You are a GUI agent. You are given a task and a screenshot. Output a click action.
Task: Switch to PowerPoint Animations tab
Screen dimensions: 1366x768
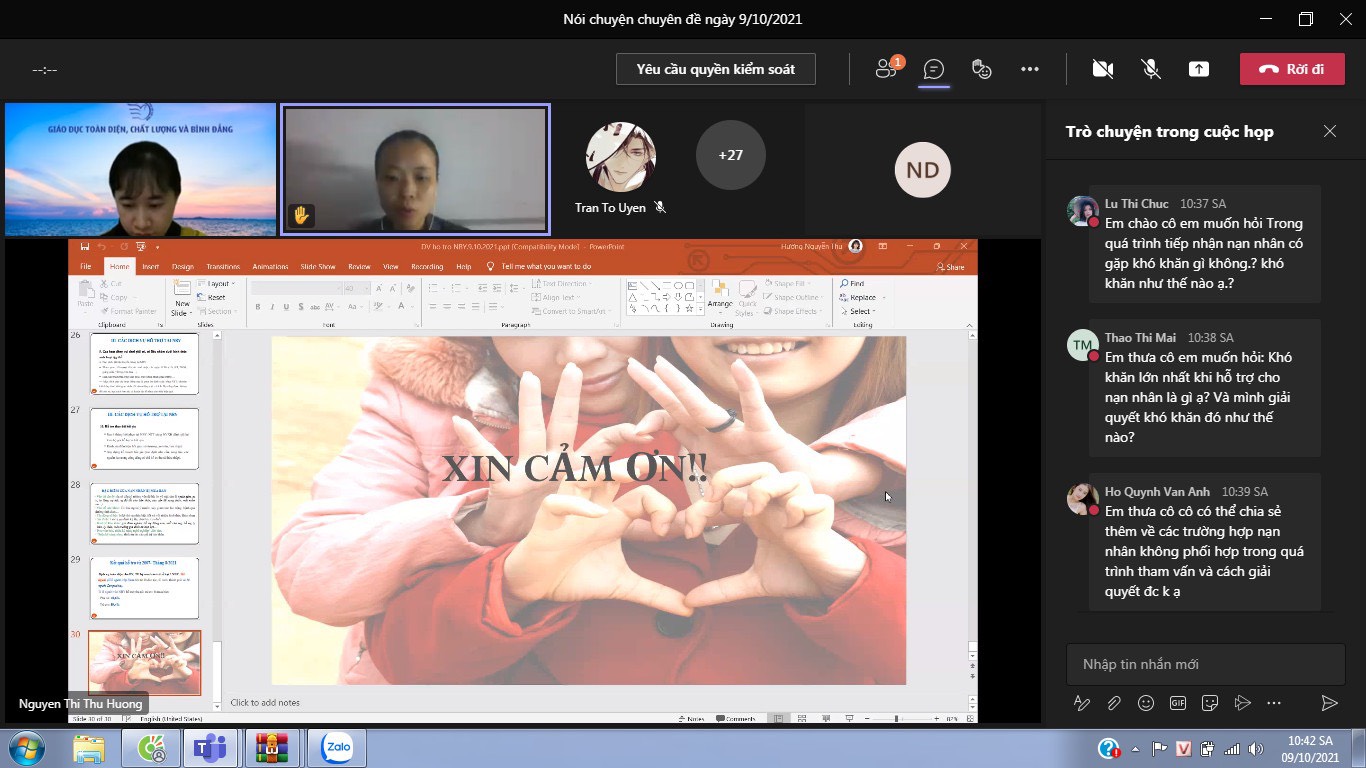pos(270,267)
